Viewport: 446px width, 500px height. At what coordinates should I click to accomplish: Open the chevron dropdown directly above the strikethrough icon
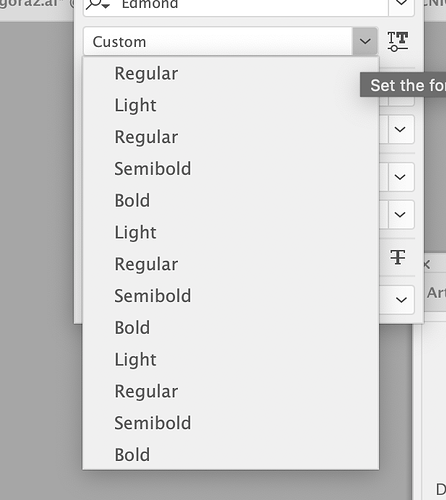(x=400, y=214)
